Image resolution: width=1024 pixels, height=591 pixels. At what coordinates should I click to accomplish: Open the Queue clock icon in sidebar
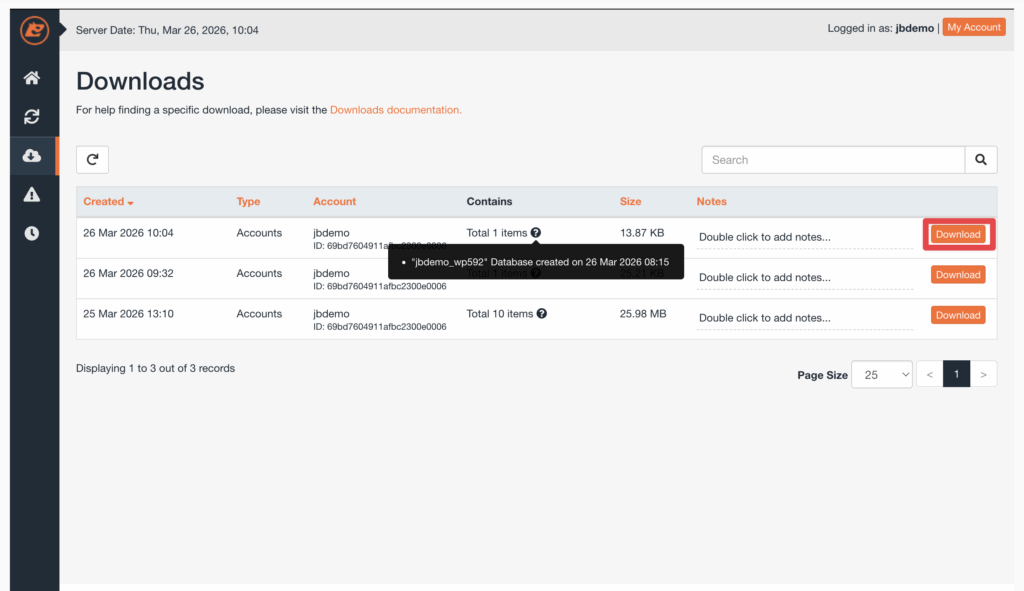pos(32,233)
